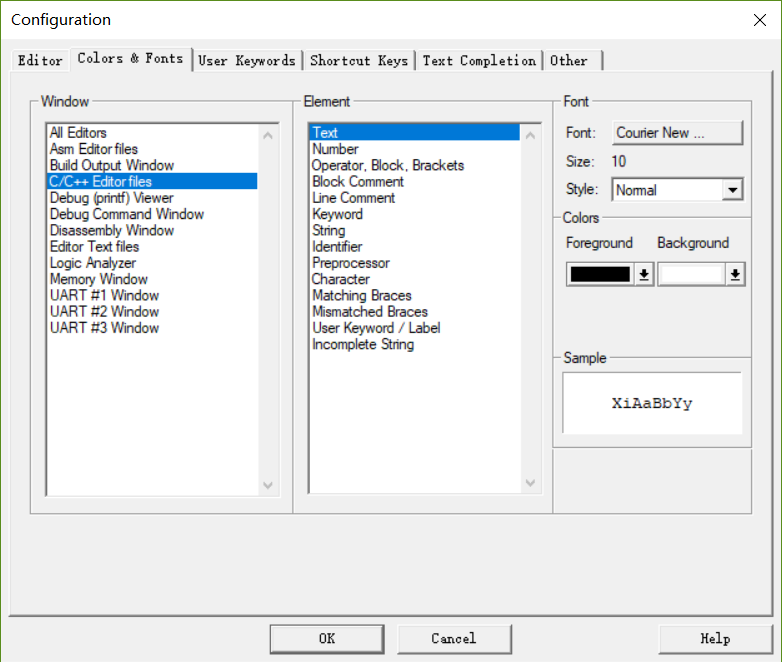Click the font Size value 10
The height and width of the screenshot is (662, 782).
coord(618,162)
